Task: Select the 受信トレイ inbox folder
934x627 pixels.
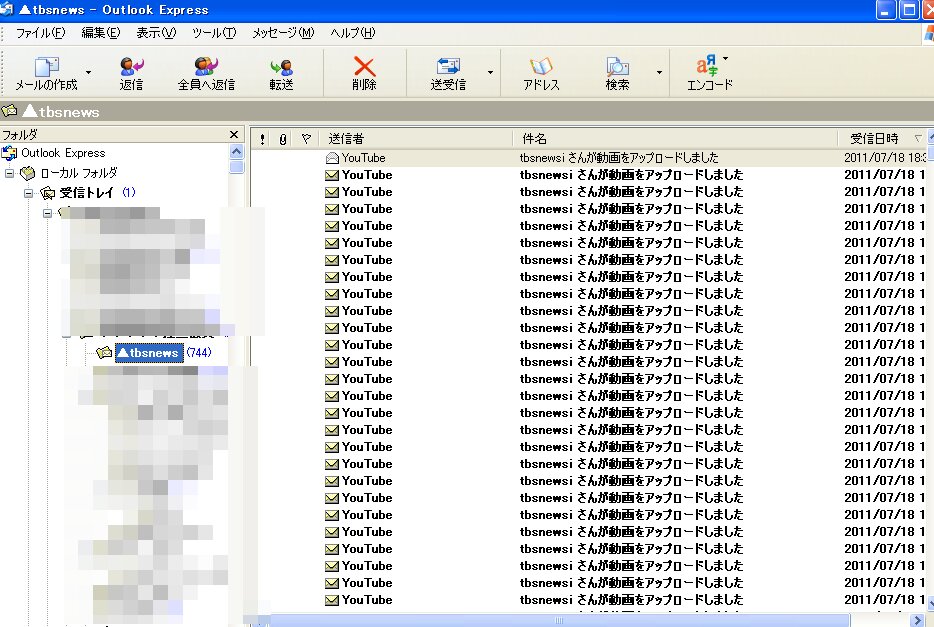Action: click(x=86, y=193)
